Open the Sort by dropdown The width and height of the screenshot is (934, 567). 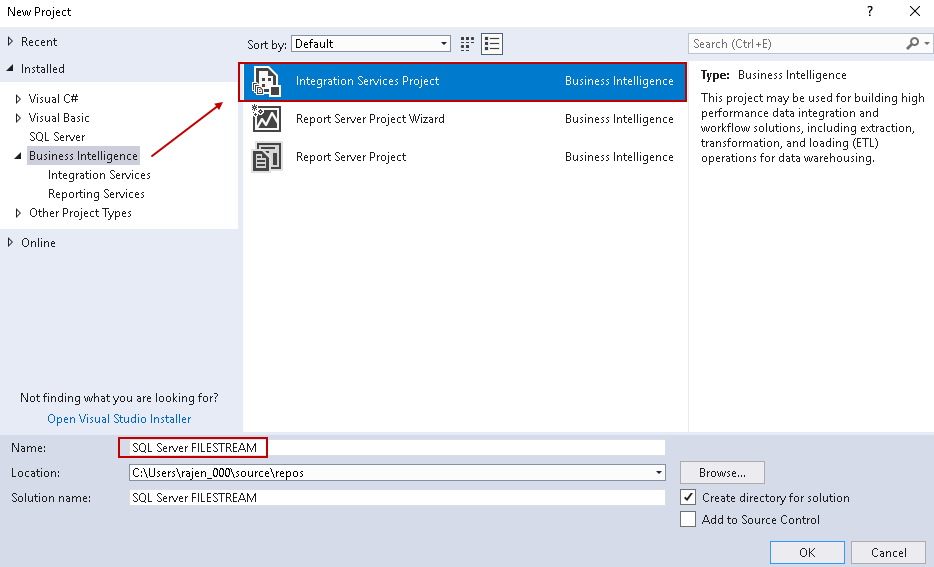point(371,43)
